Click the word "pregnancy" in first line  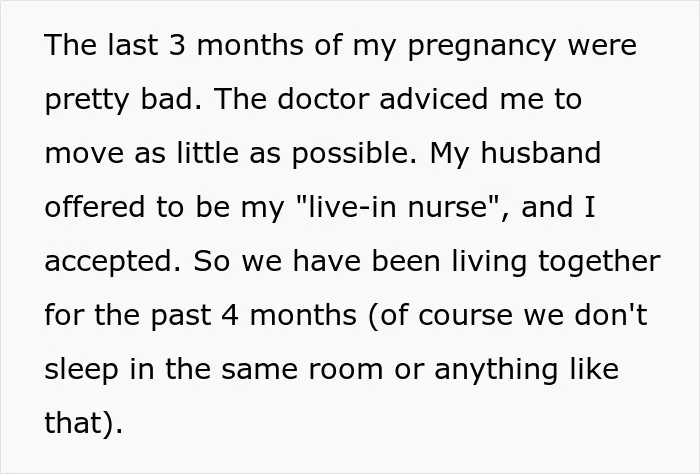482,47
